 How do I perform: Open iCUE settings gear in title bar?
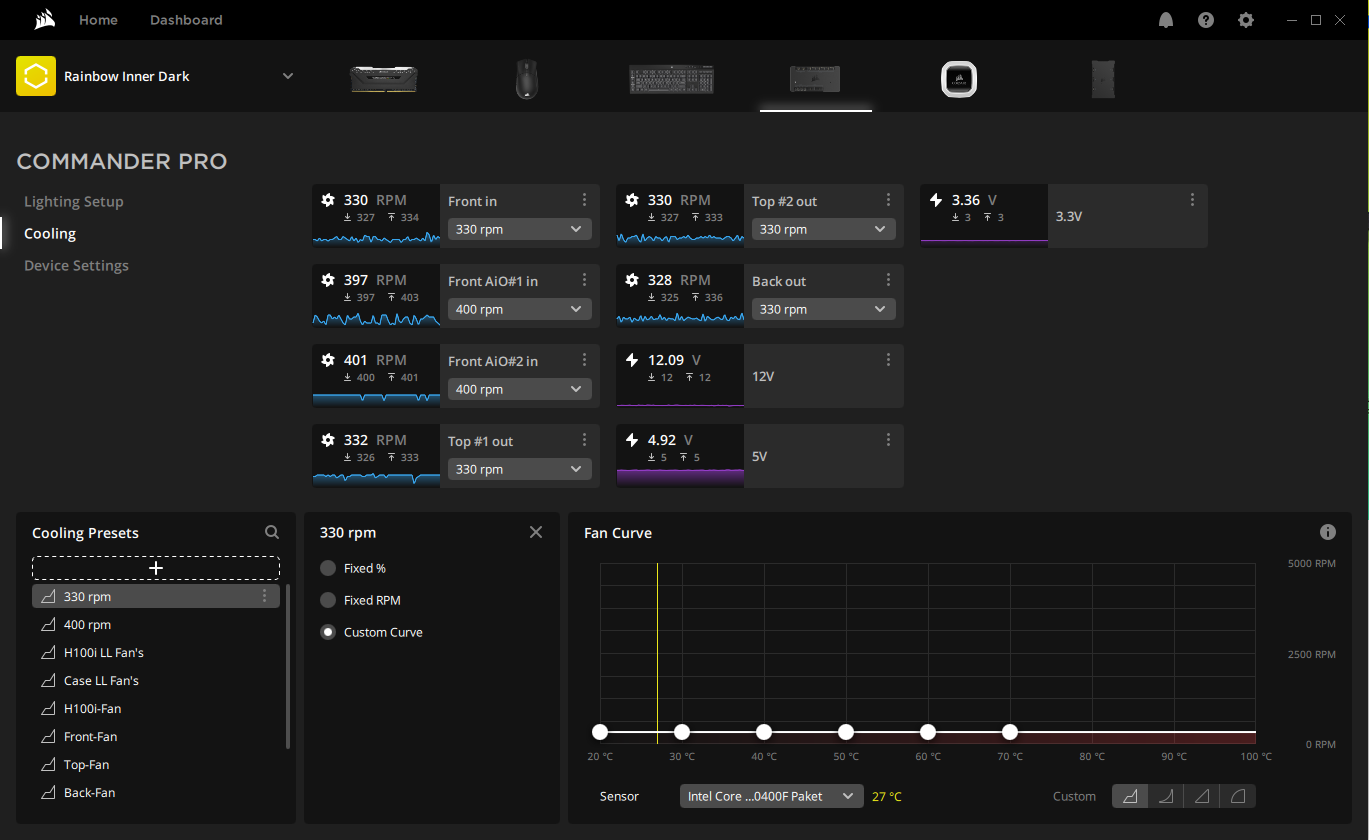pos(1246,20)
